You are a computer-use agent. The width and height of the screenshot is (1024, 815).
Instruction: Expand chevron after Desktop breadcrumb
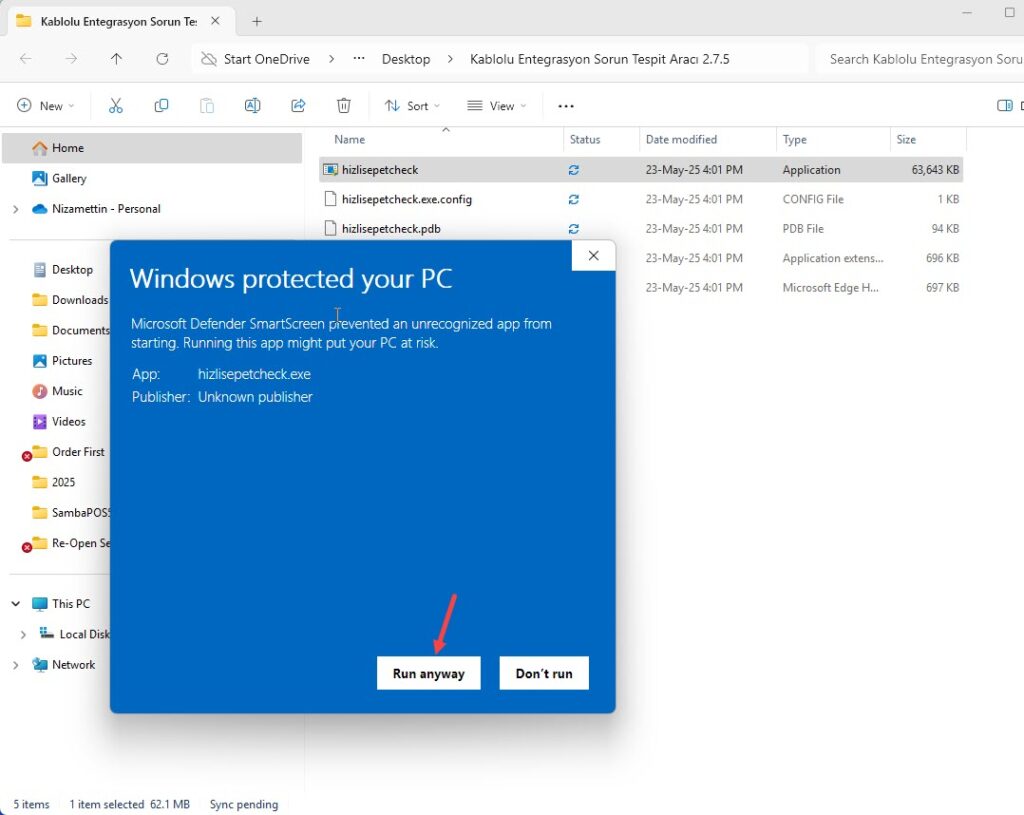tap(450, 59)
